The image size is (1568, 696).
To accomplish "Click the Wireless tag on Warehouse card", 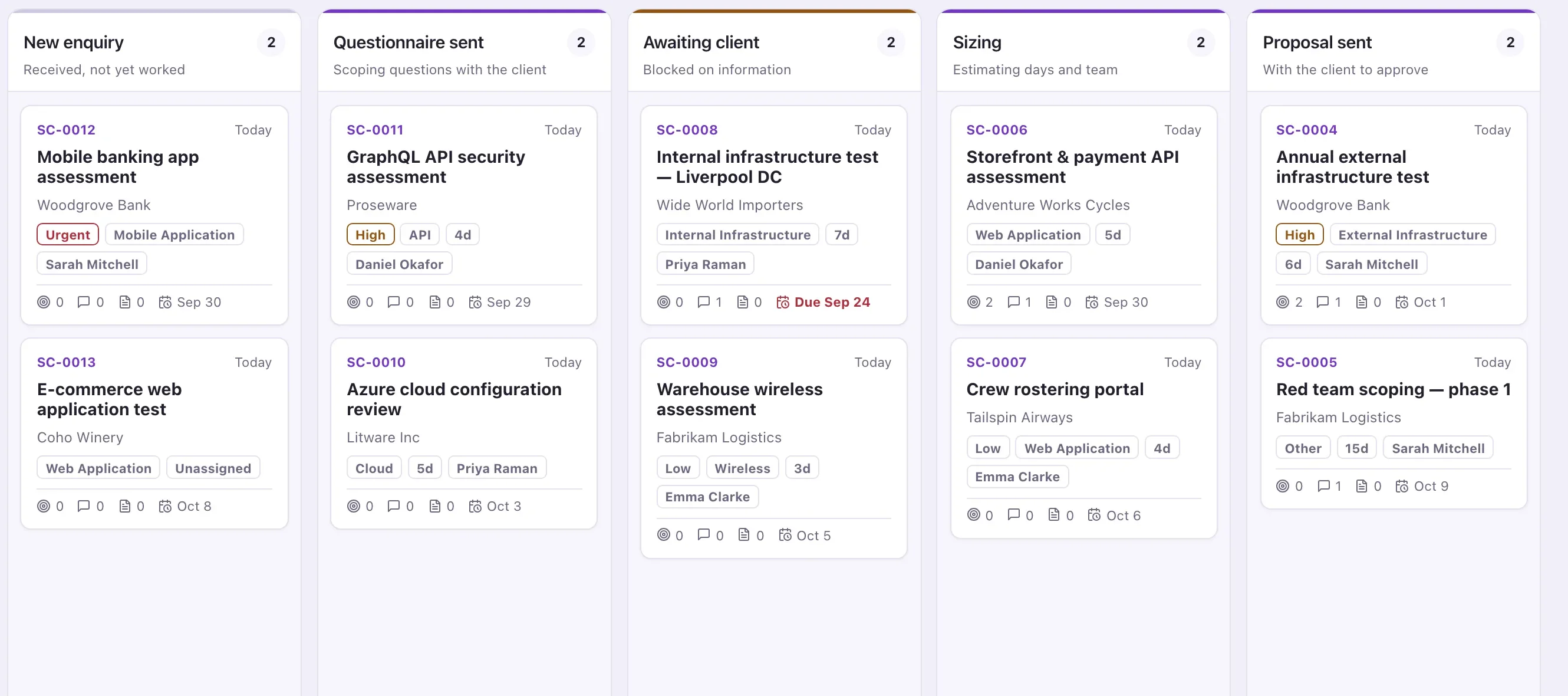I will pos(742,468).
